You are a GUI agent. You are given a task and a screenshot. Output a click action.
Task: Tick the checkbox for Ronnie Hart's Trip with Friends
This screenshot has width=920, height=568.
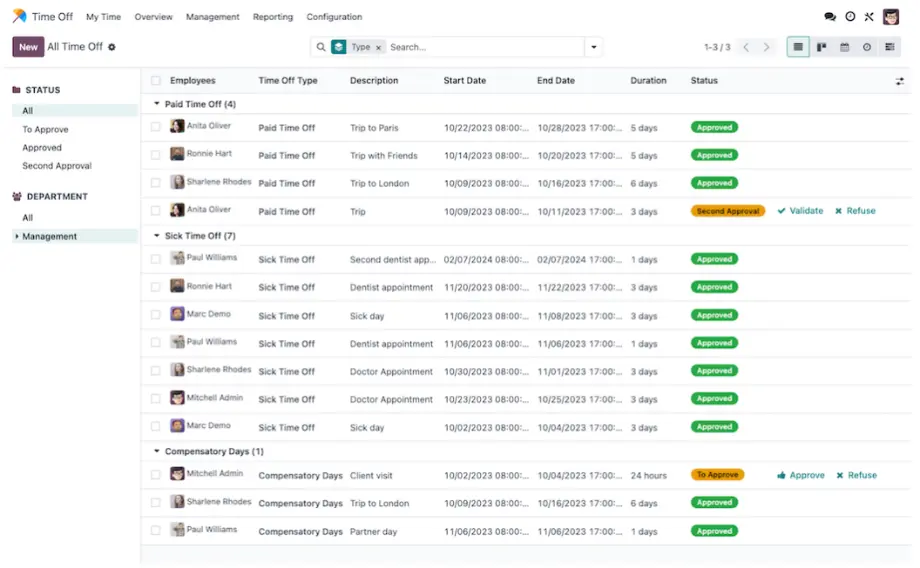[x=156, y=155]
